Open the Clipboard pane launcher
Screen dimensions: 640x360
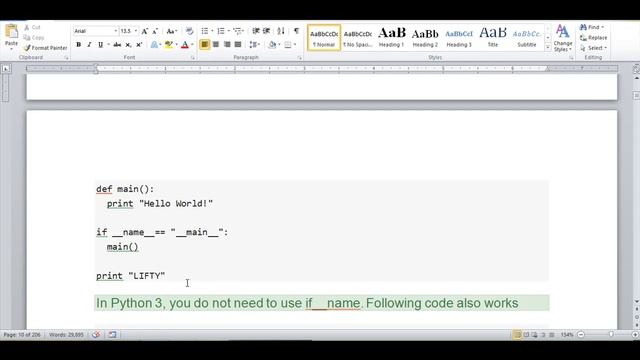pyautogui.click(x=66, y=58)
